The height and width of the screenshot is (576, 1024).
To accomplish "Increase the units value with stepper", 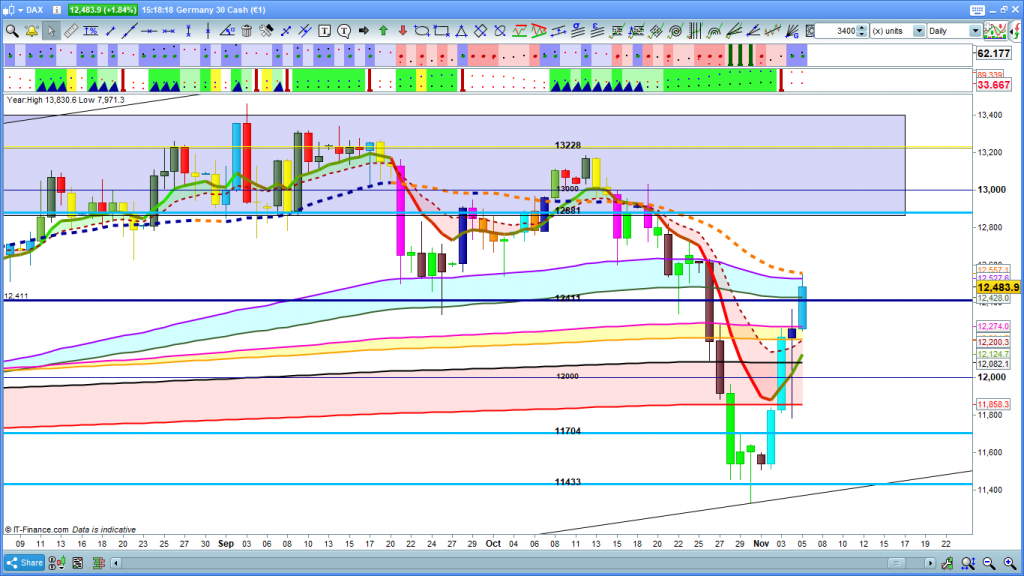I will 863,28.
